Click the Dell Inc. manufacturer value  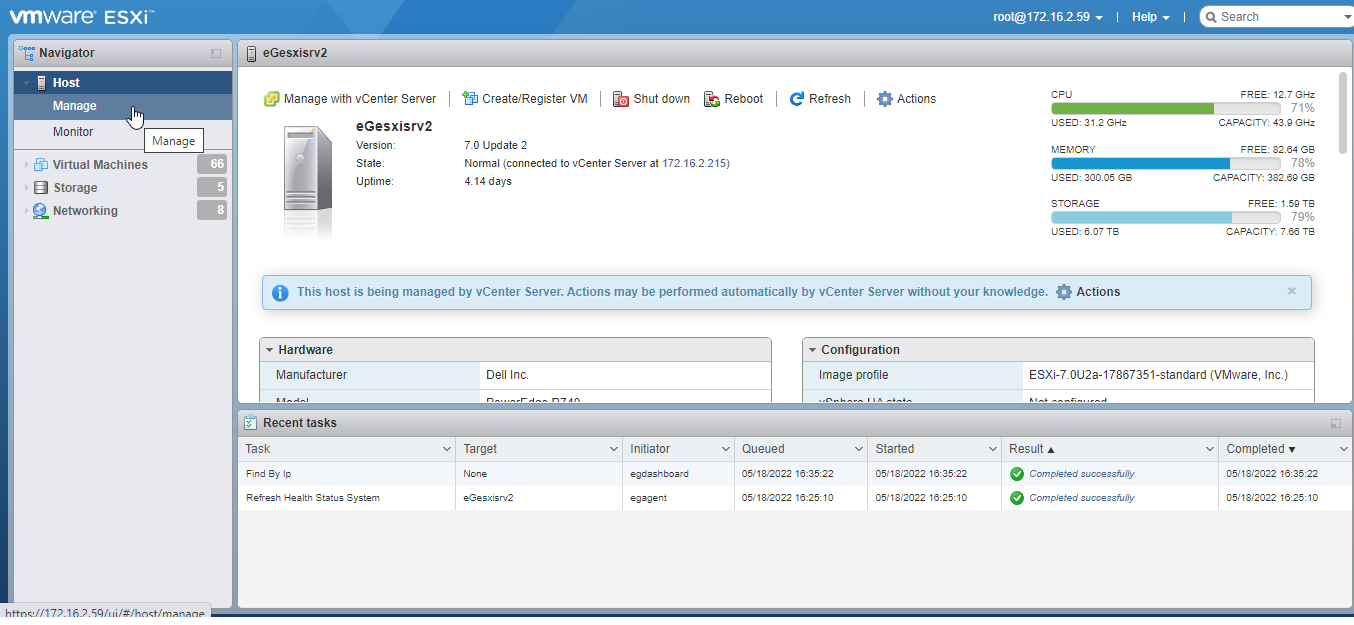pyautogui.click(x=507, y=375)
